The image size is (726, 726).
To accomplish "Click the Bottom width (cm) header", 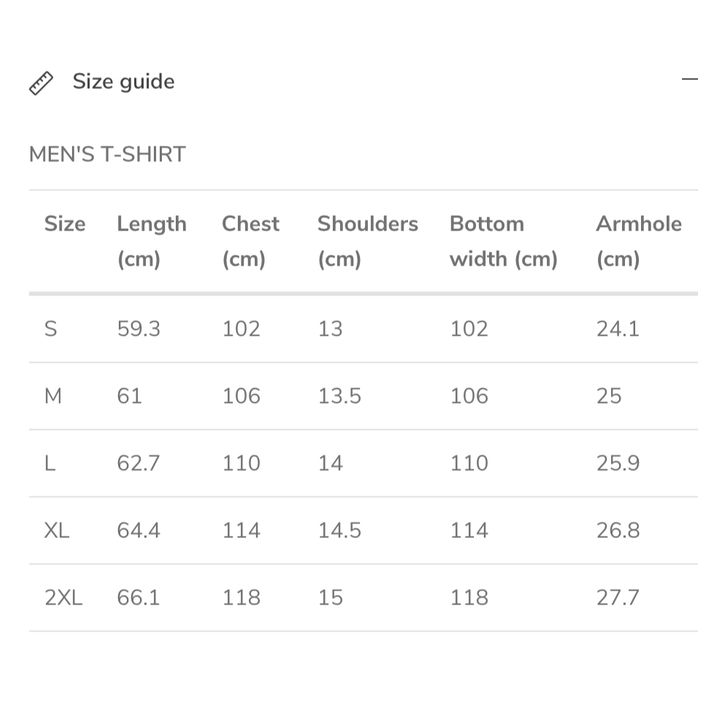I will pos(503,241).
